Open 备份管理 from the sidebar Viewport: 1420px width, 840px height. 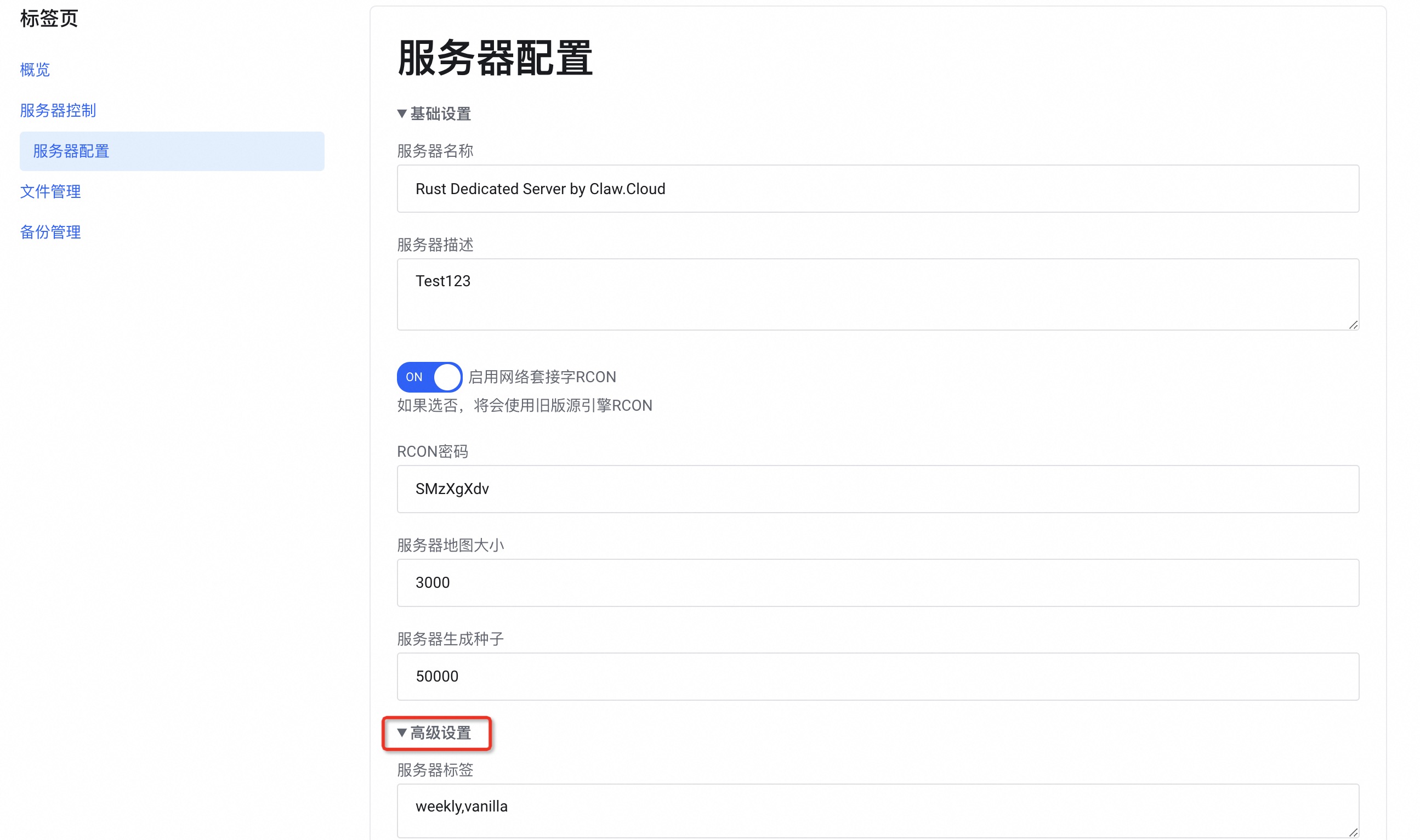pyautogui.click(x=50, y=232)
